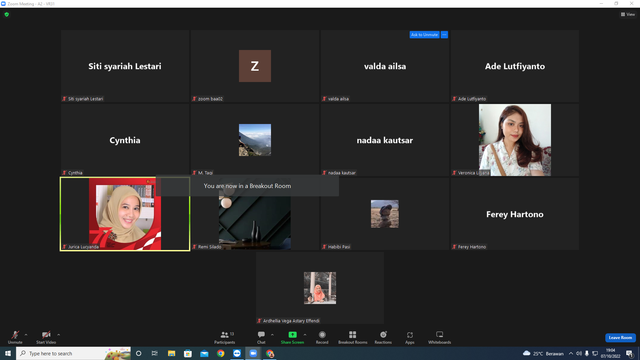Select the Ade Lutfiyanto participant tile
Viewport: 640px width, 360px height.
point(515,66)
